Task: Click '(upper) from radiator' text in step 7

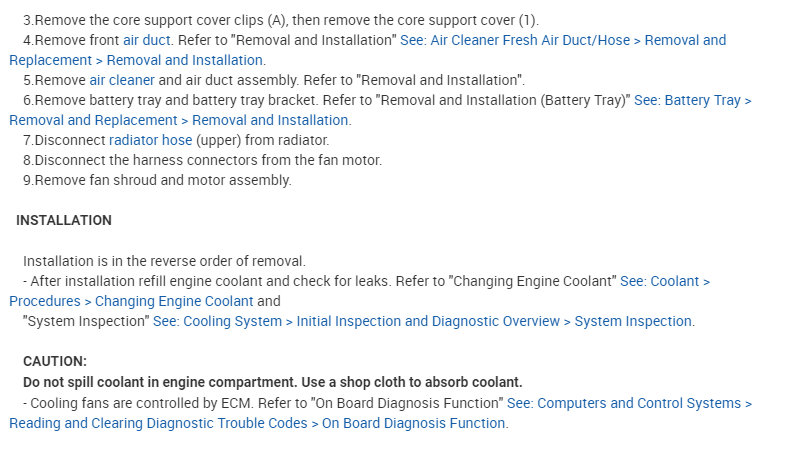Action: coord(262,140)
